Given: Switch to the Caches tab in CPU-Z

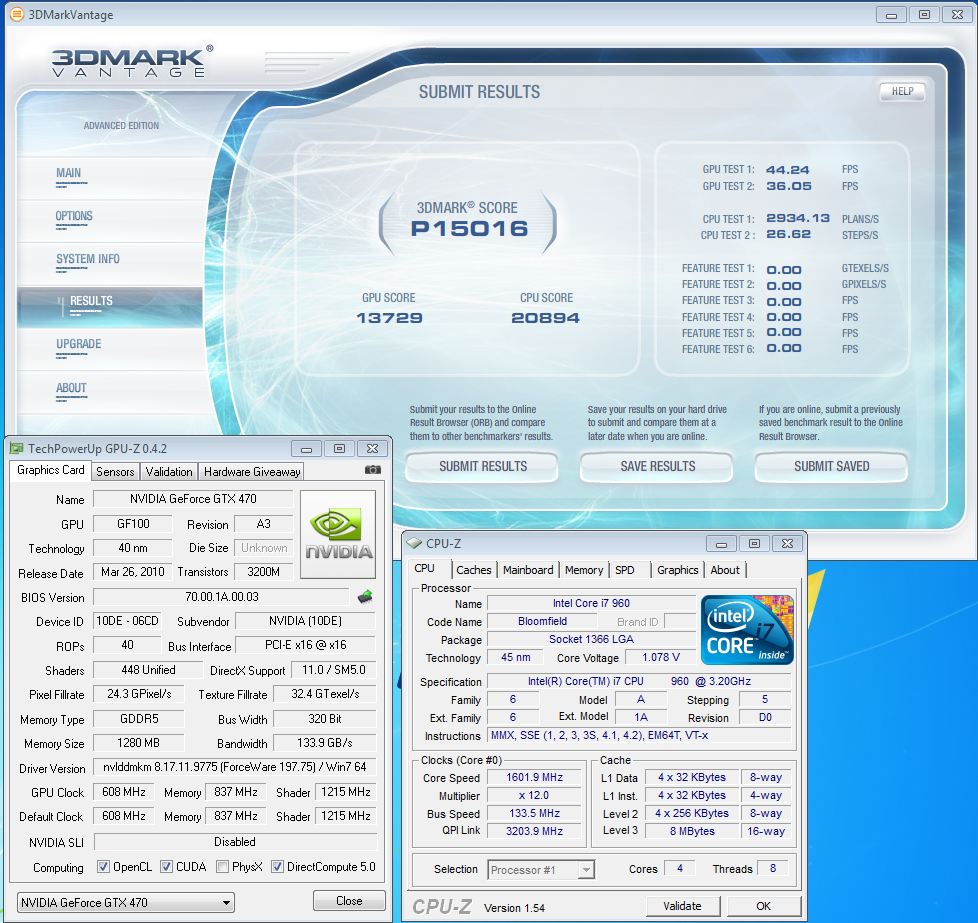Looking at the screenshot, I should 473,570.
